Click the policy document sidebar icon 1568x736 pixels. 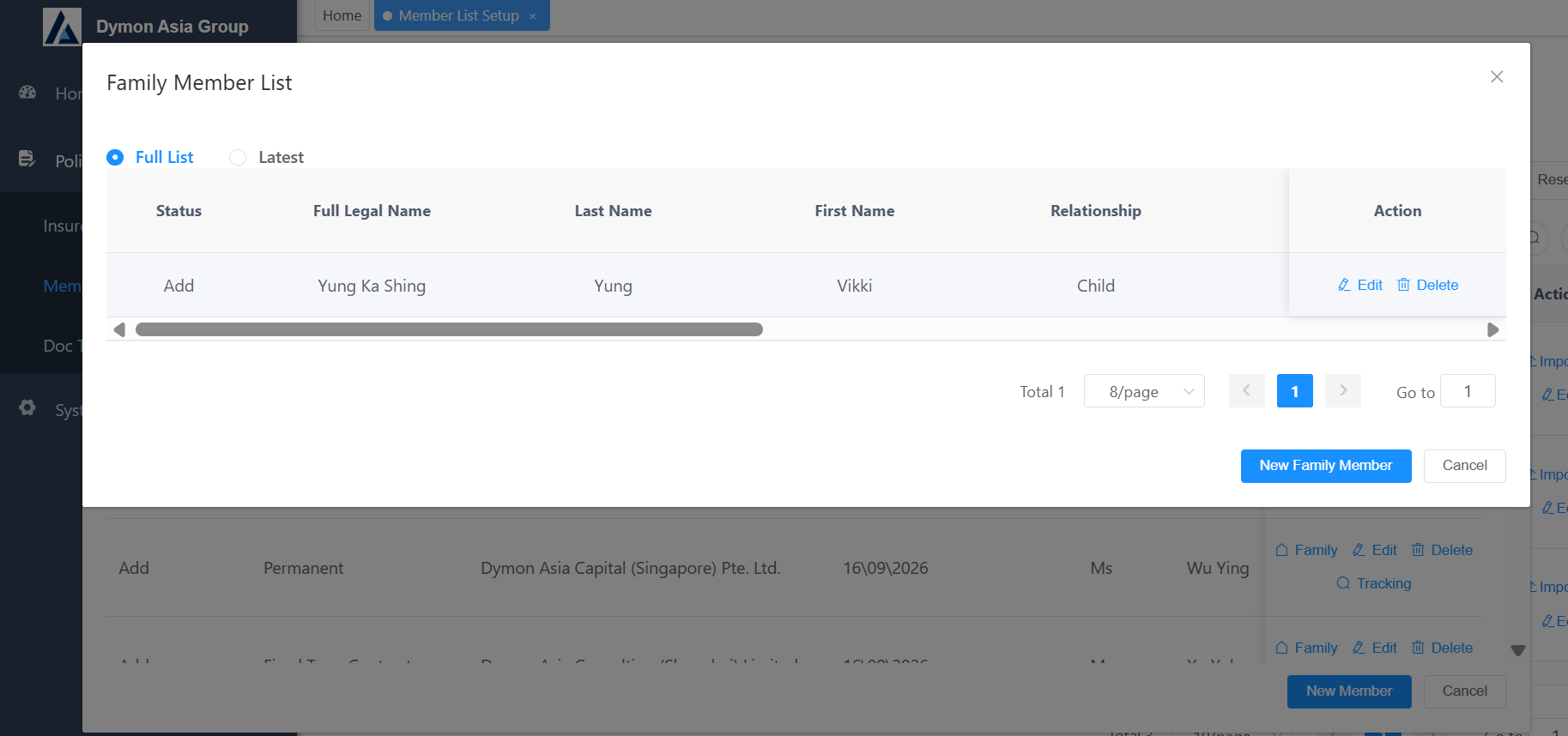27,159
